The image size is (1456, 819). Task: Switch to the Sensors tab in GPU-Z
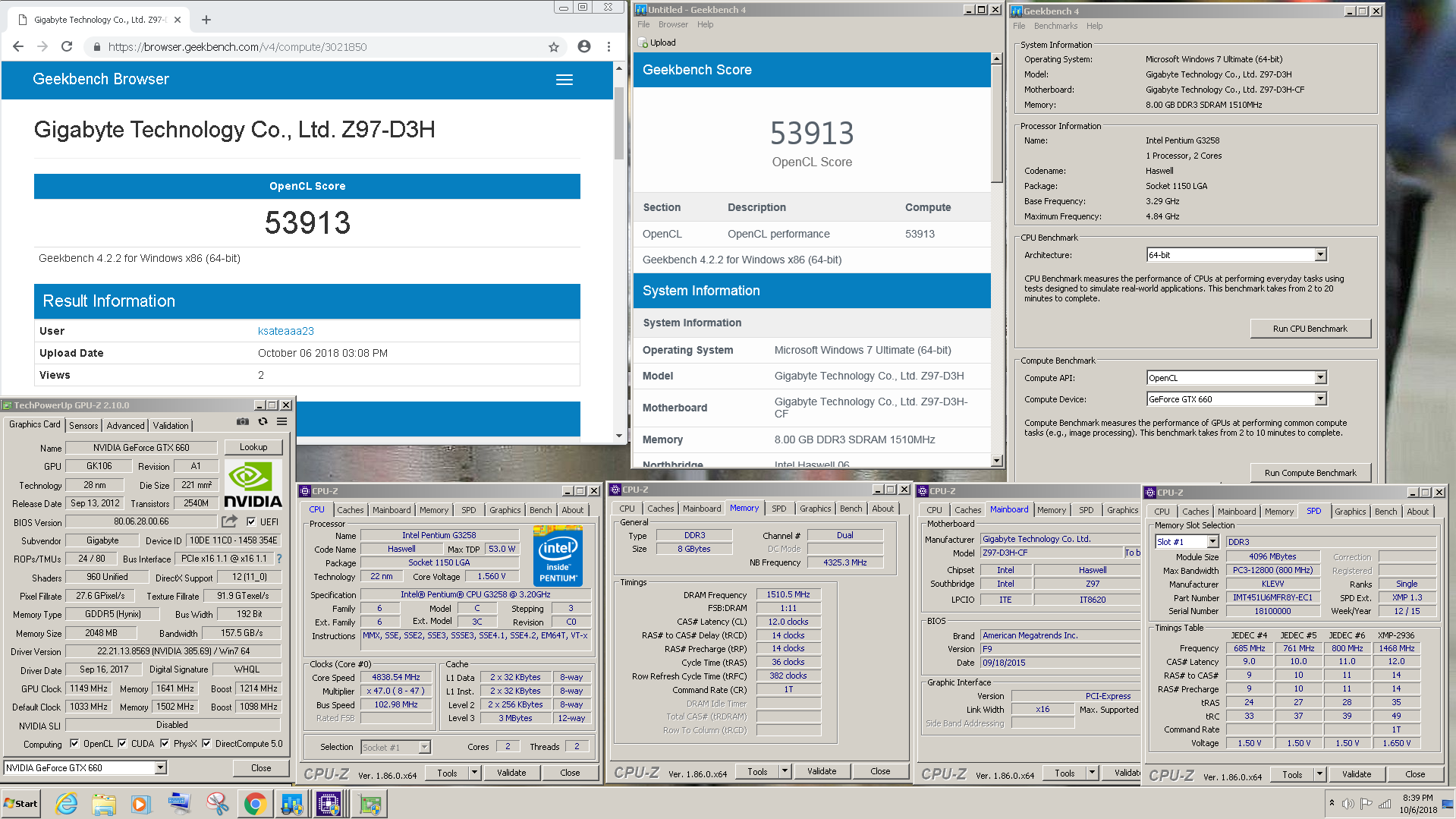[83, 426]
